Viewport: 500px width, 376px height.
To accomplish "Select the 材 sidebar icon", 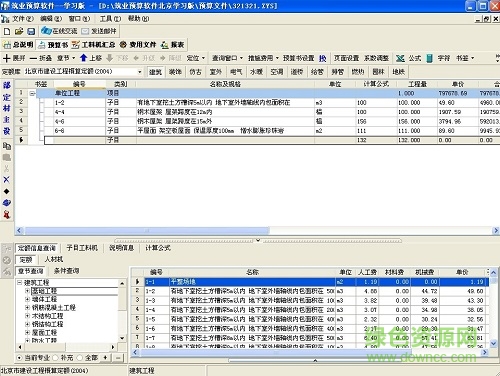I will [7, 108].
